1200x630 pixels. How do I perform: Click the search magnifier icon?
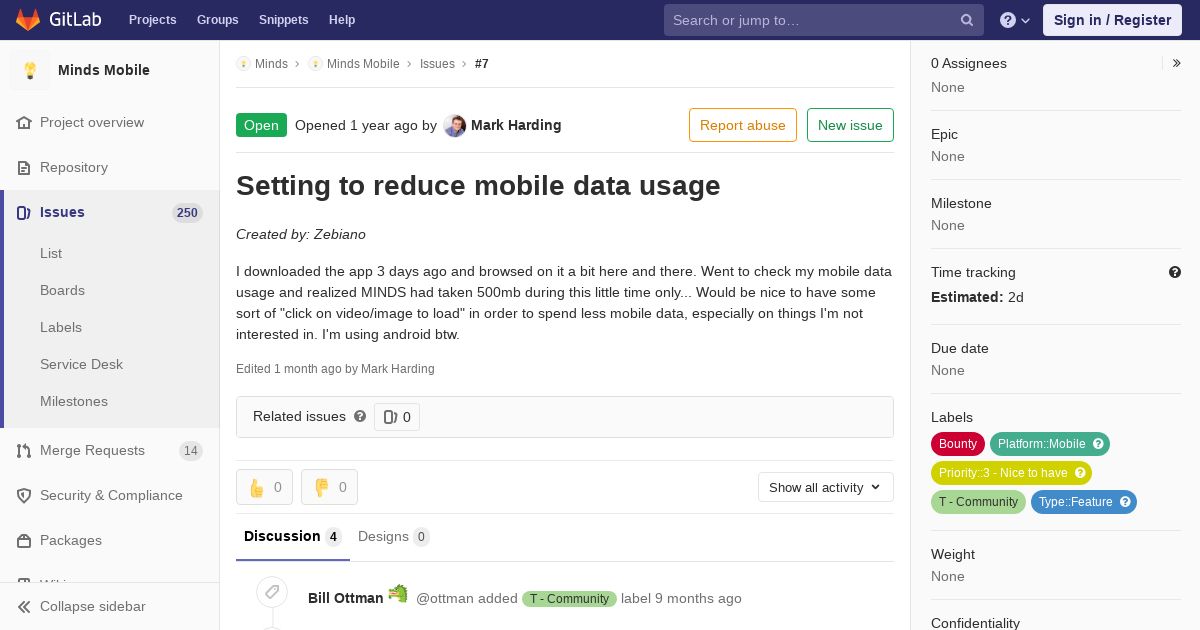(x=967, y=20)
